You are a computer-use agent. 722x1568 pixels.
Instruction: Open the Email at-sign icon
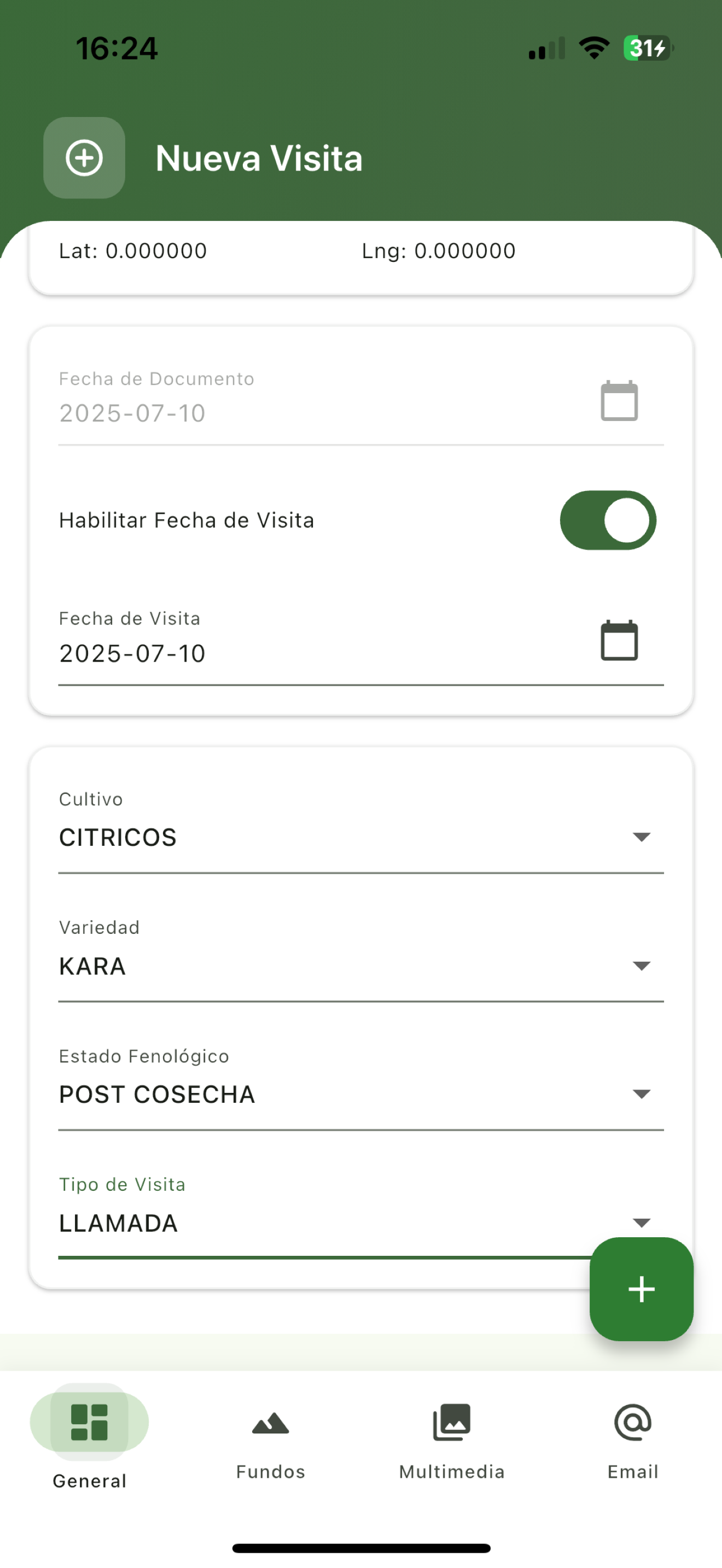point(632,1423)
